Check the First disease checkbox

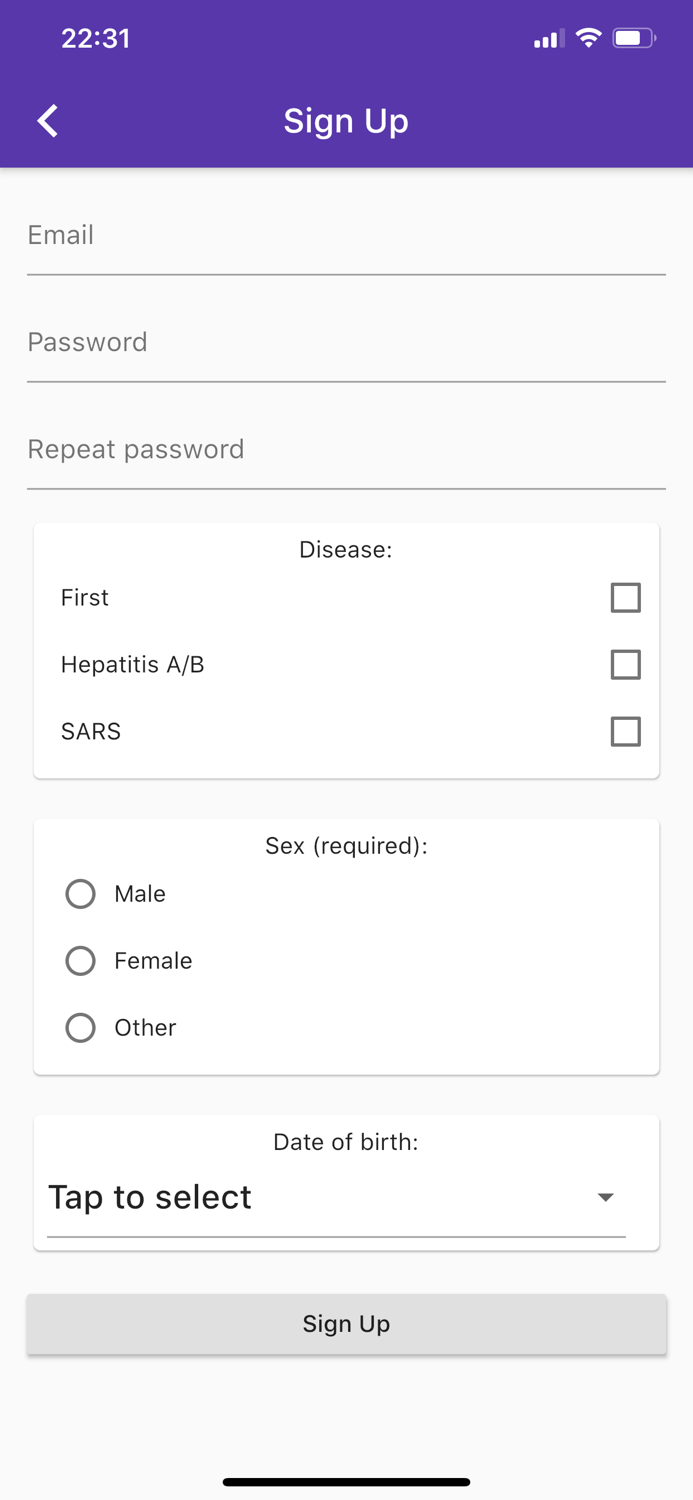pos(625,598)
